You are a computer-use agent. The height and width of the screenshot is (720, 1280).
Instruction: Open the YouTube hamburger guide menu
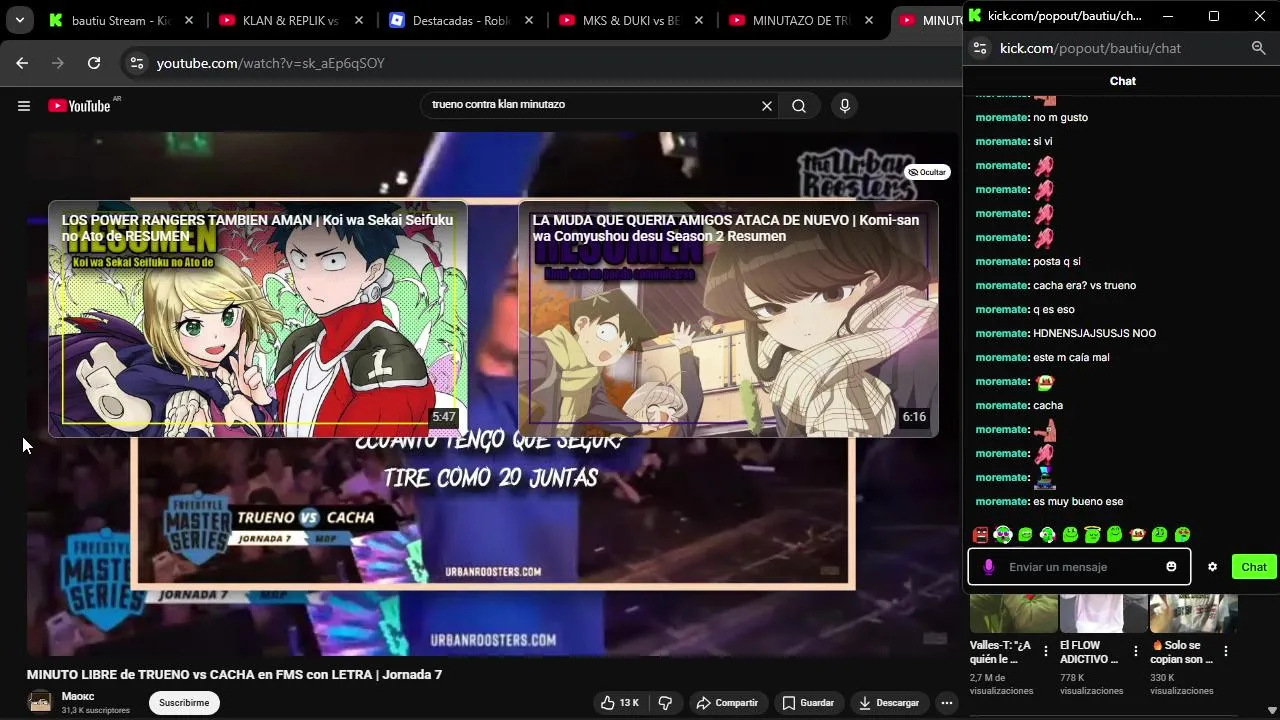(24, 106)
